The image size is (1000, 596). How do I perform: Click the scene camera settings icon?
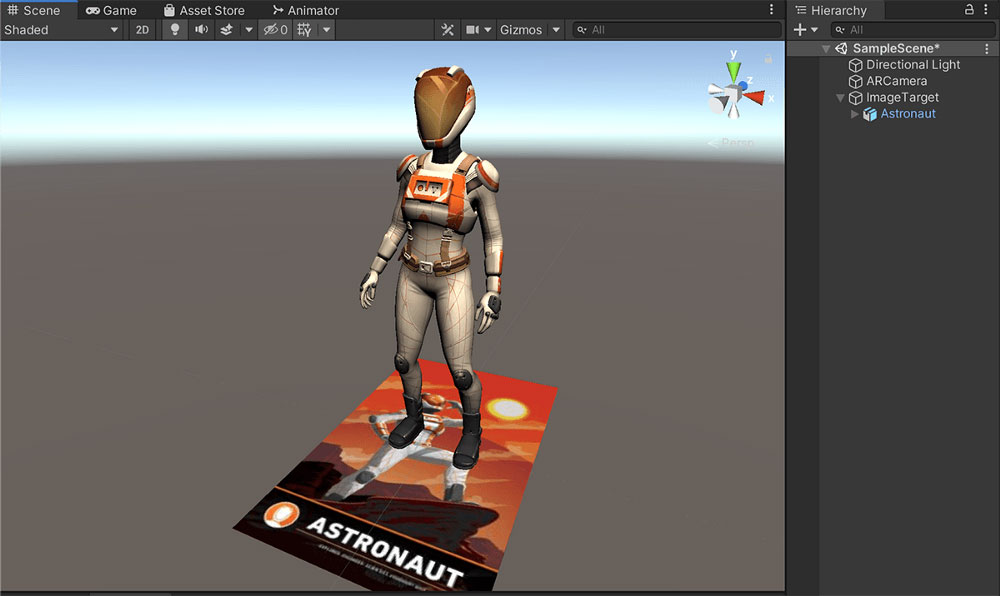pos(473,29)
